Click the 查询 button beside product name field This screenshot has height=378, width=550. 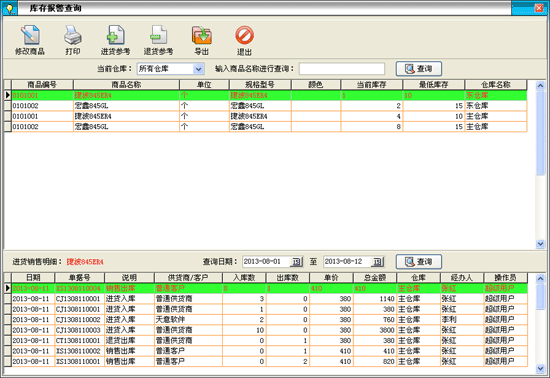coord(418,69)
